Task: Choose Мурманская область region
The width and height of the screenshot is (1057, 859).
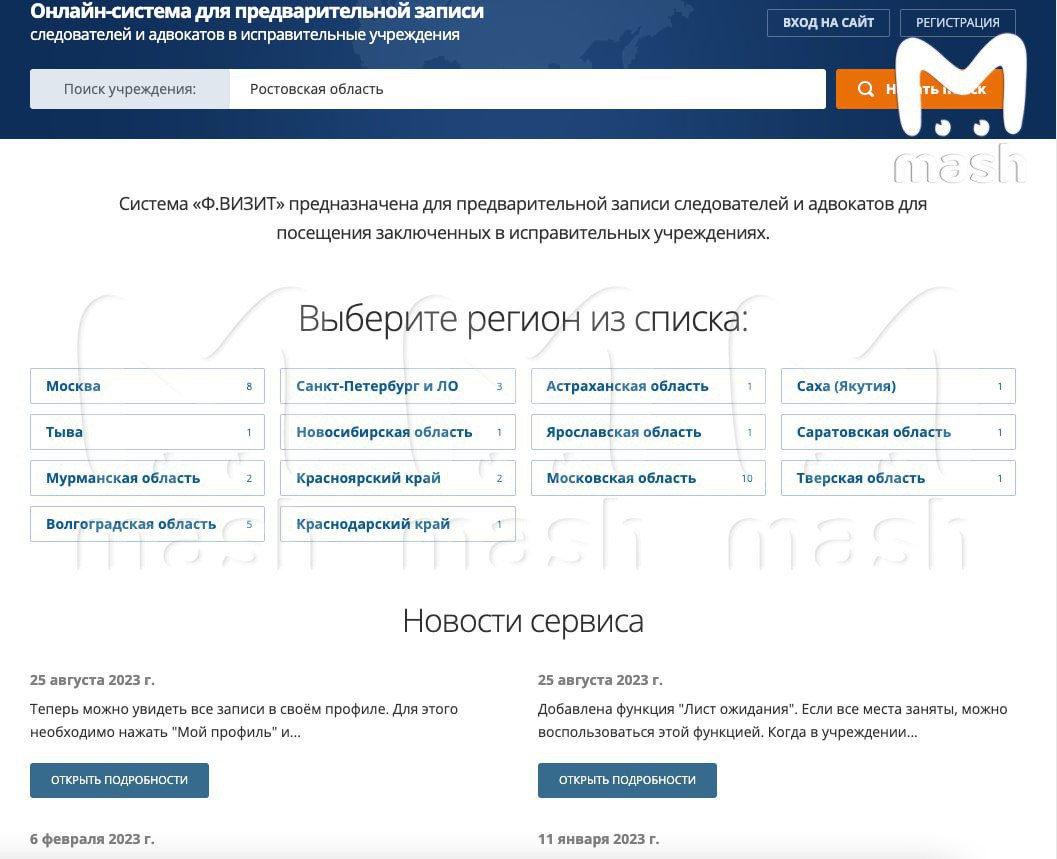Action: tap(147, 478)
